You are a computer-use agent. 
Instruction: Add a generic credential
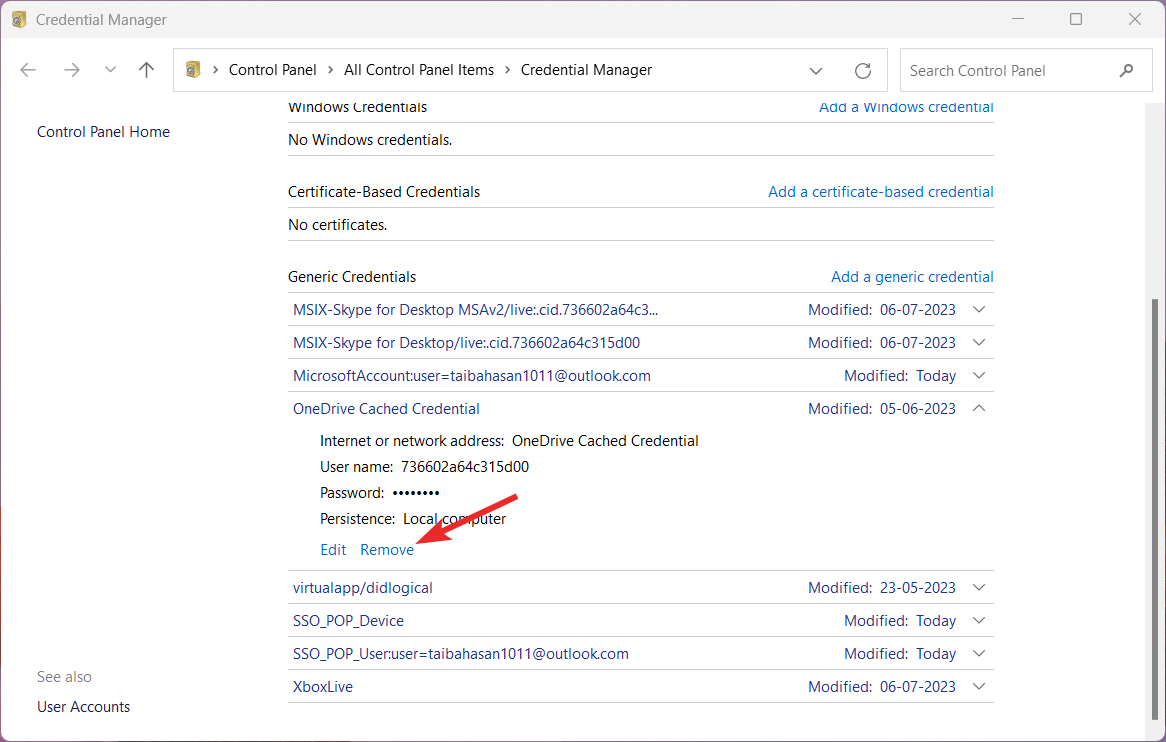tap(912, 276)
